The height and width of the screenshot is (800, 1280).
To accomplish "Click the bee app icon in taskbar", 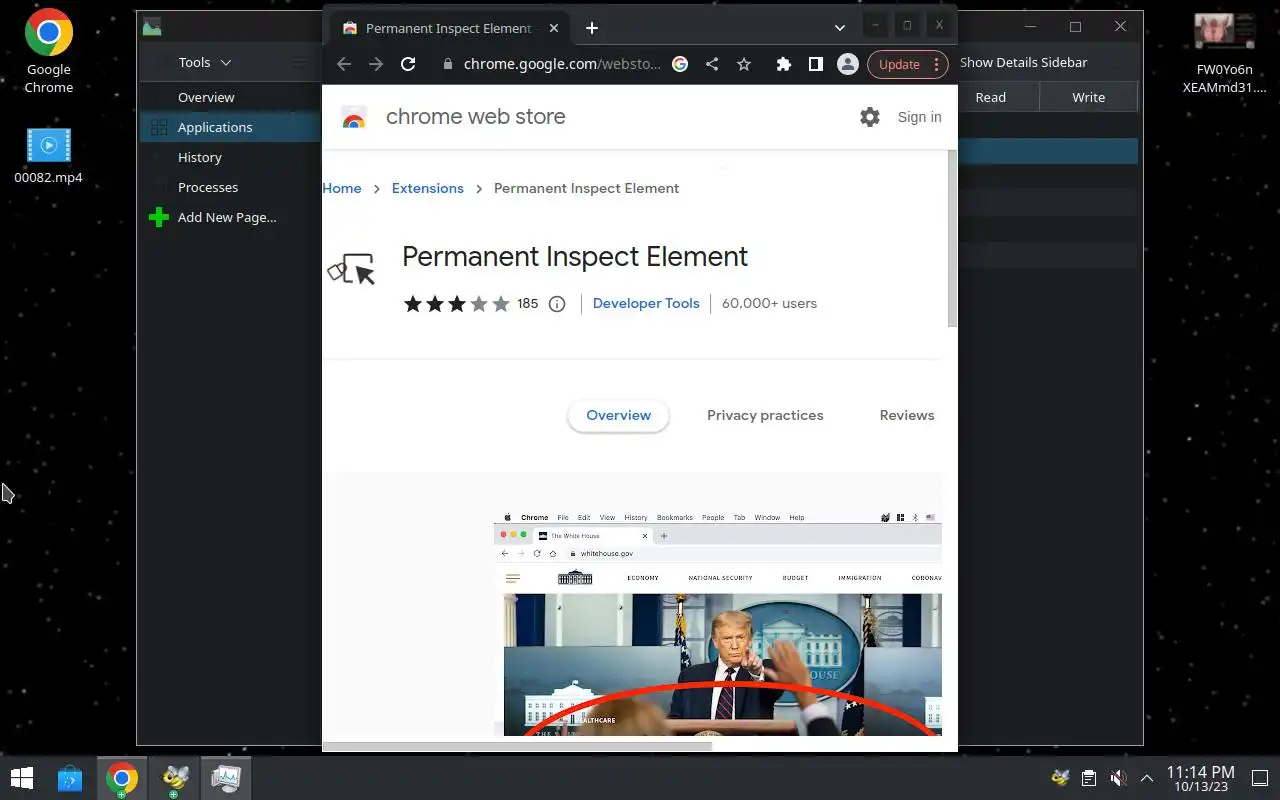I will pyautogui.click(x=175, y=777).
